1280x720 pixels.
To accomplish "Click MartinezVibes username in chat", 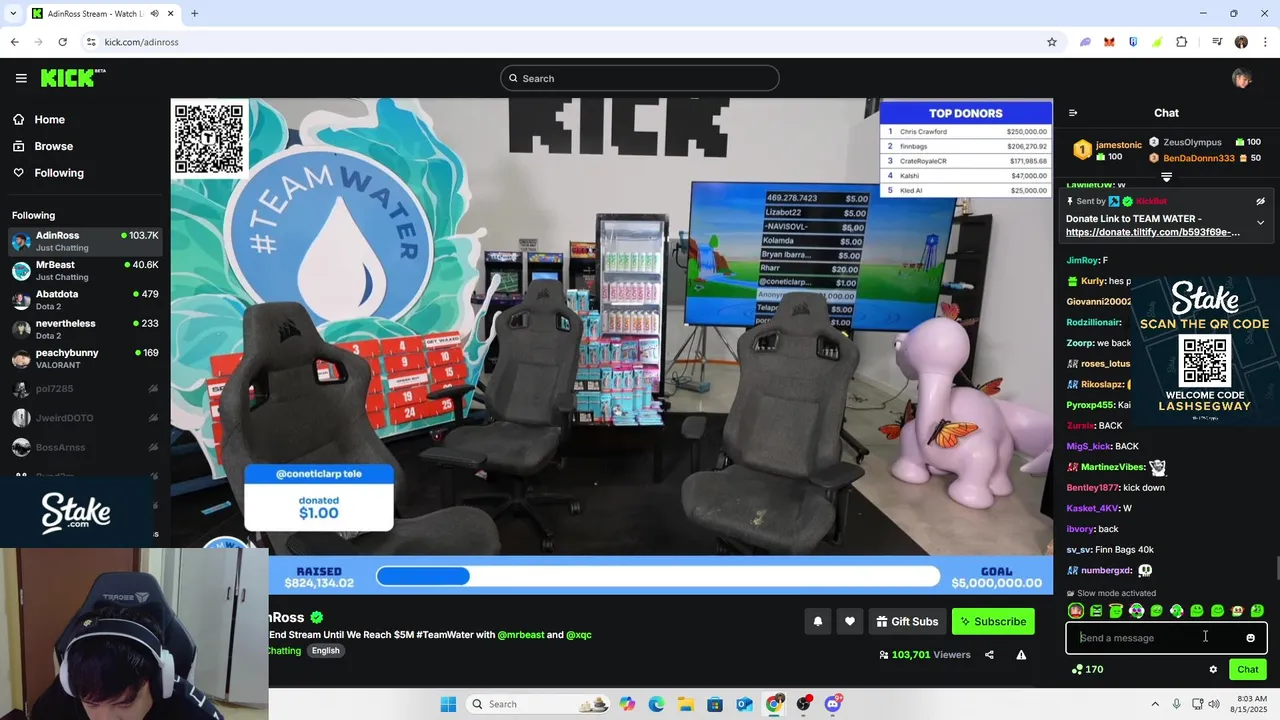I will click(1113, 467).
